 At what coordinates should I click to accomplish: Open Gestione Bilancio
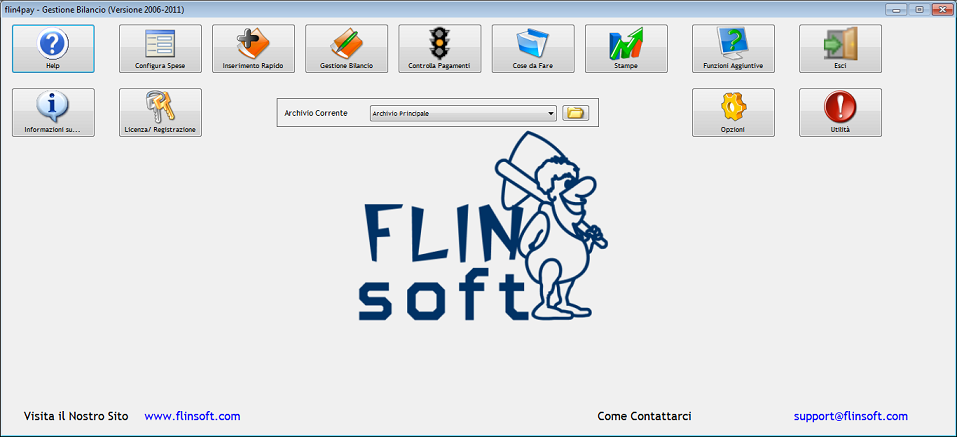click(x=347, y=49)
